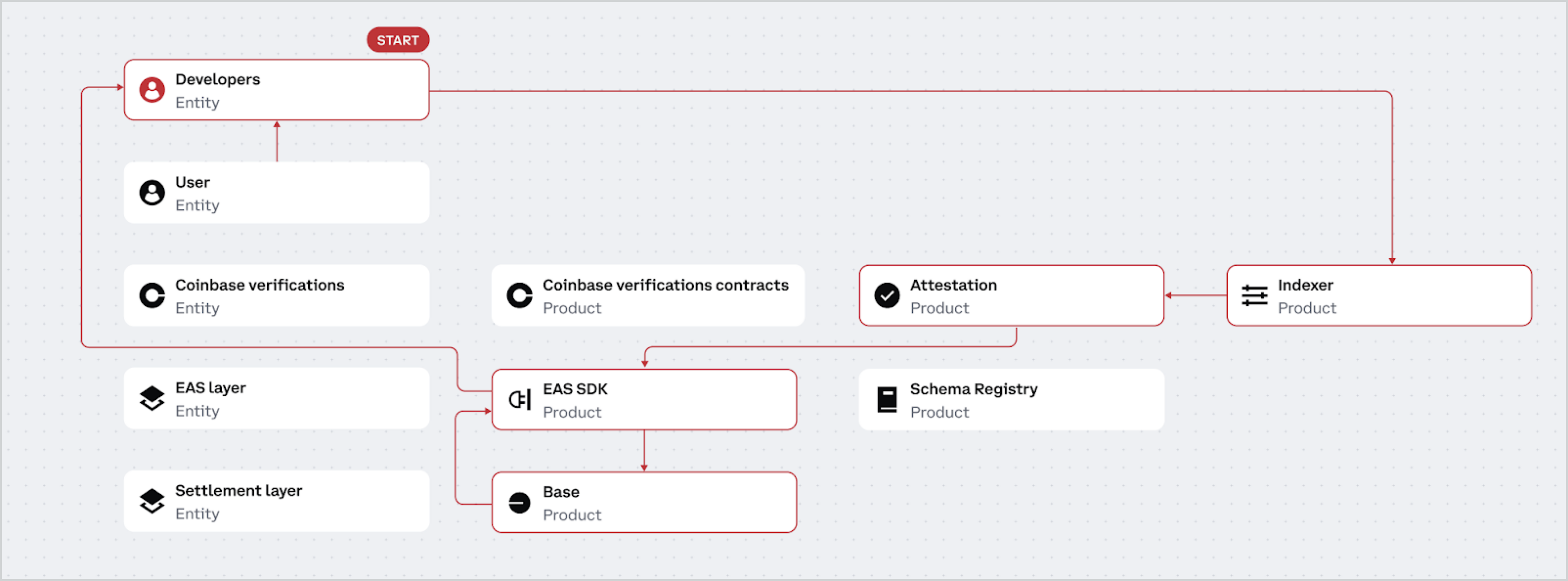Select the EAS SDK product card title
Viewport: 1568px width, 581px height.
(x=575, y=389)
